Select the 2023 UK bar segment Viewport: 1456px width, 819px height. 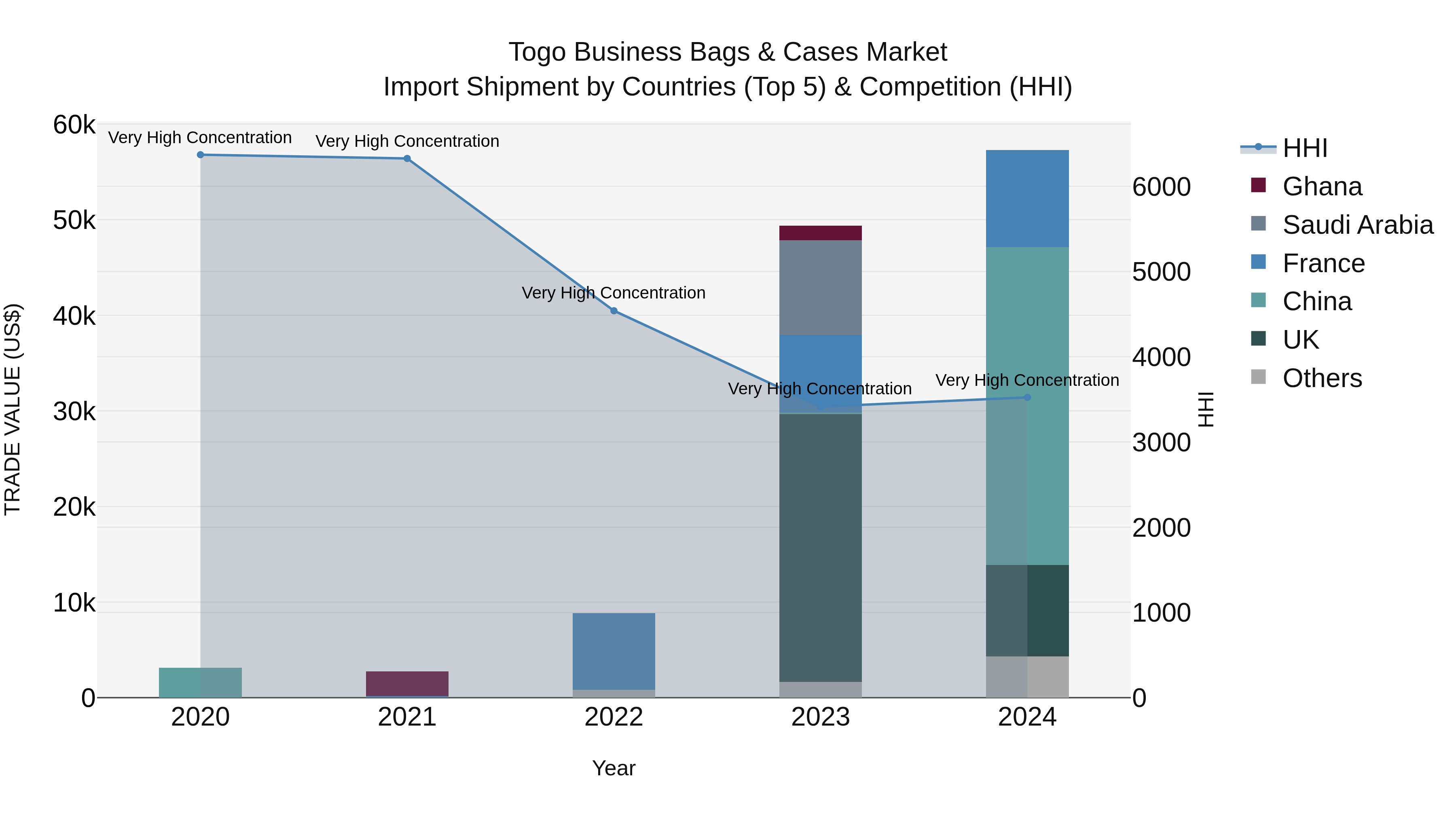coord(821,548)
